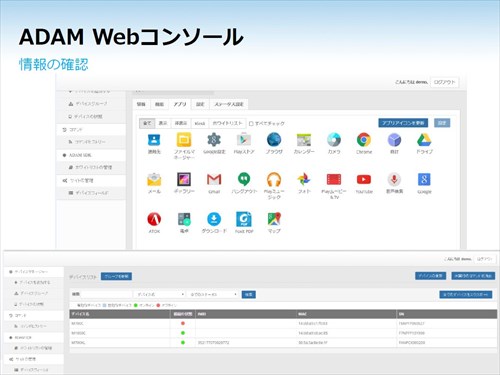Select the Gmail app icon
The image size is (500, 375).
(214, 180)
